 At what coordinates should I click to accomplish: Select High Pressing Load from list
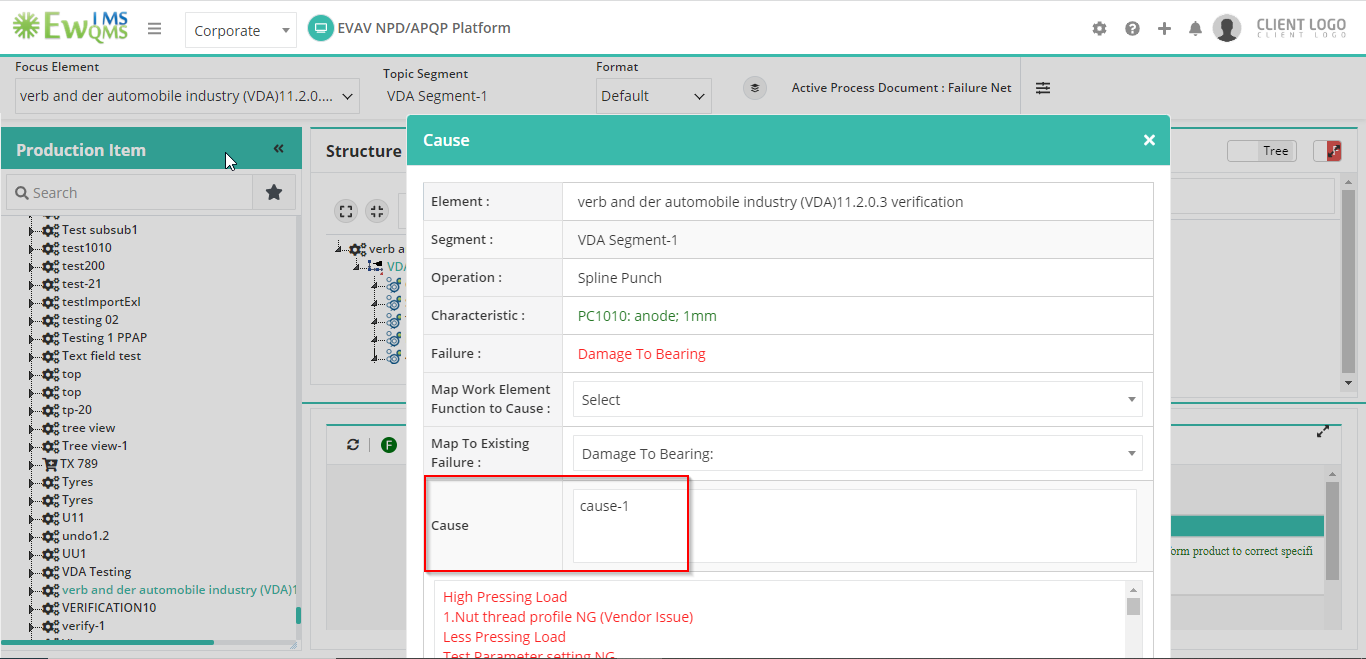[505, 597]
